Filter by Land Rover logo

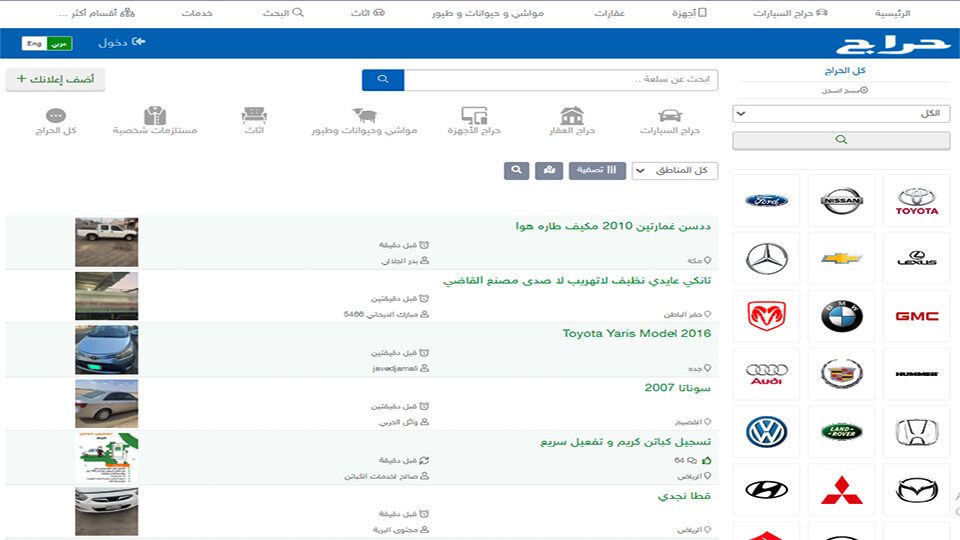tap(841, 432)
